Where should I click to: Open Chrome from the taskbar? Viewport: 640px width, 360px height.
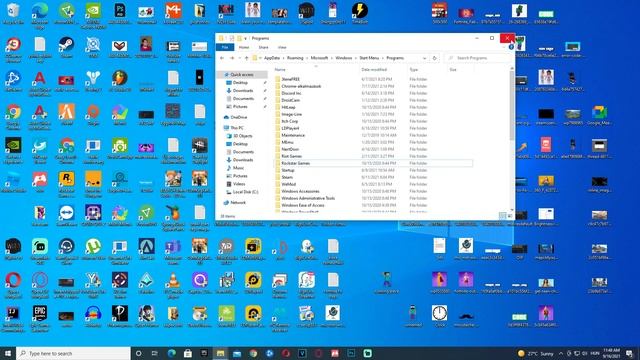tap(253, 353)
